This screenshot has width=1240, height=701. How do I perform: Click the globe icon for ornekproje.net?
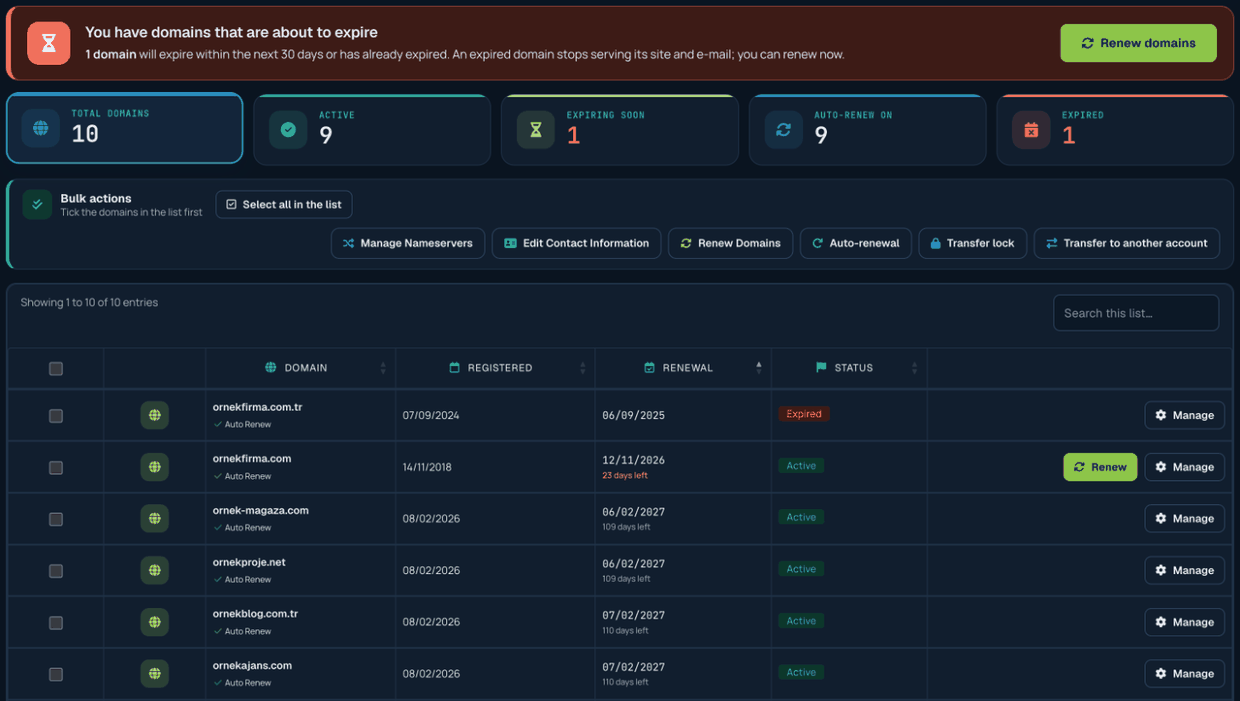[155, 571]
